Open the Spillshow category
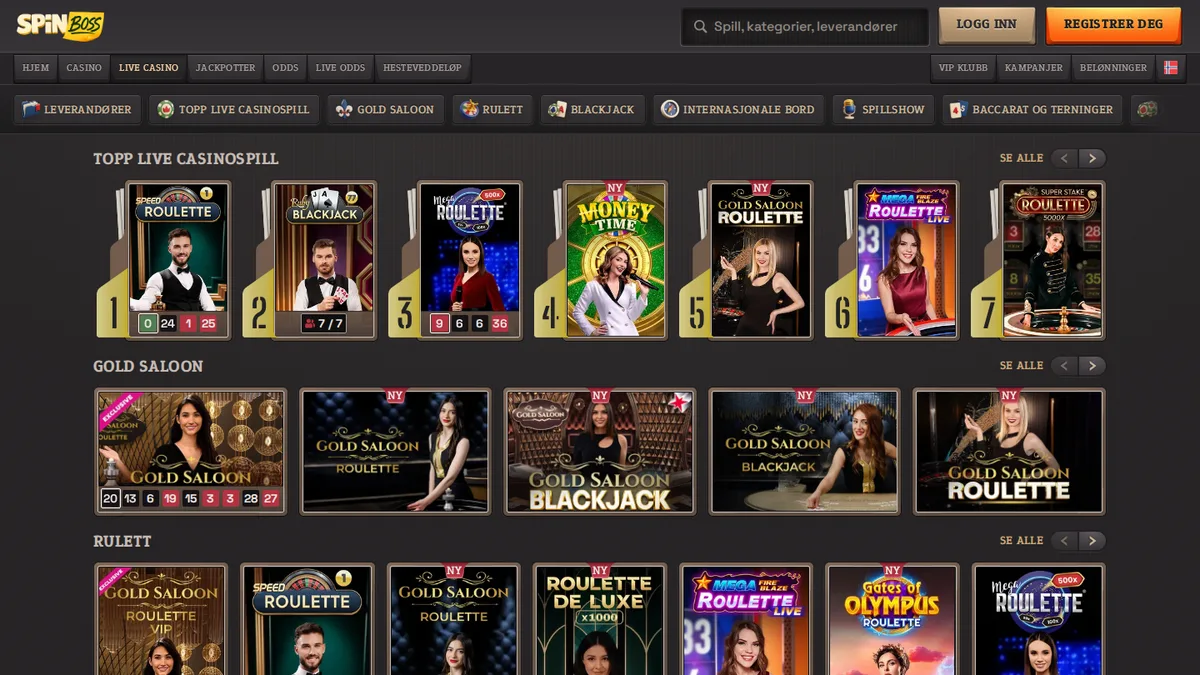1200x675 pixels. click(883, 110)
